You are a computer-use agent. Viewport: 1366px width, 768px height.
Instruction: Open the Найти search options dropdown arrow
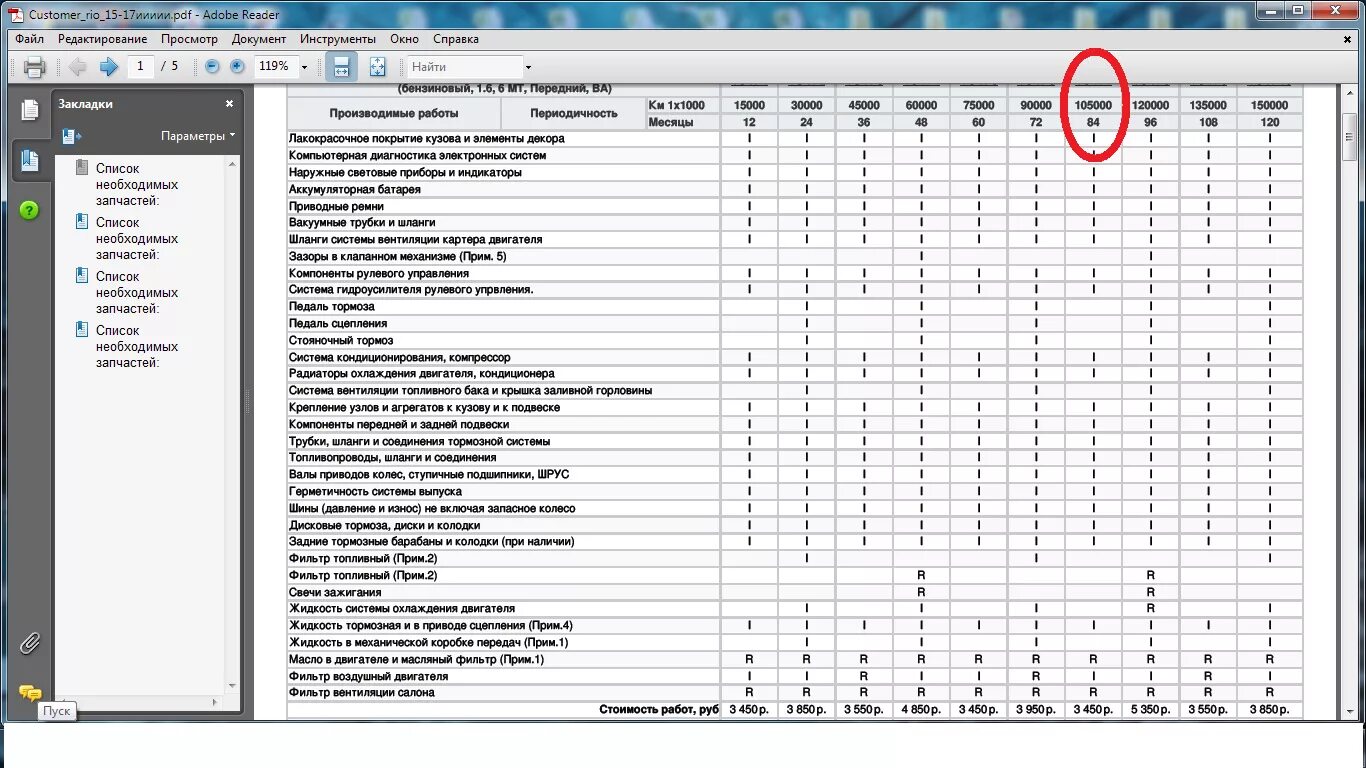point(528,67)
